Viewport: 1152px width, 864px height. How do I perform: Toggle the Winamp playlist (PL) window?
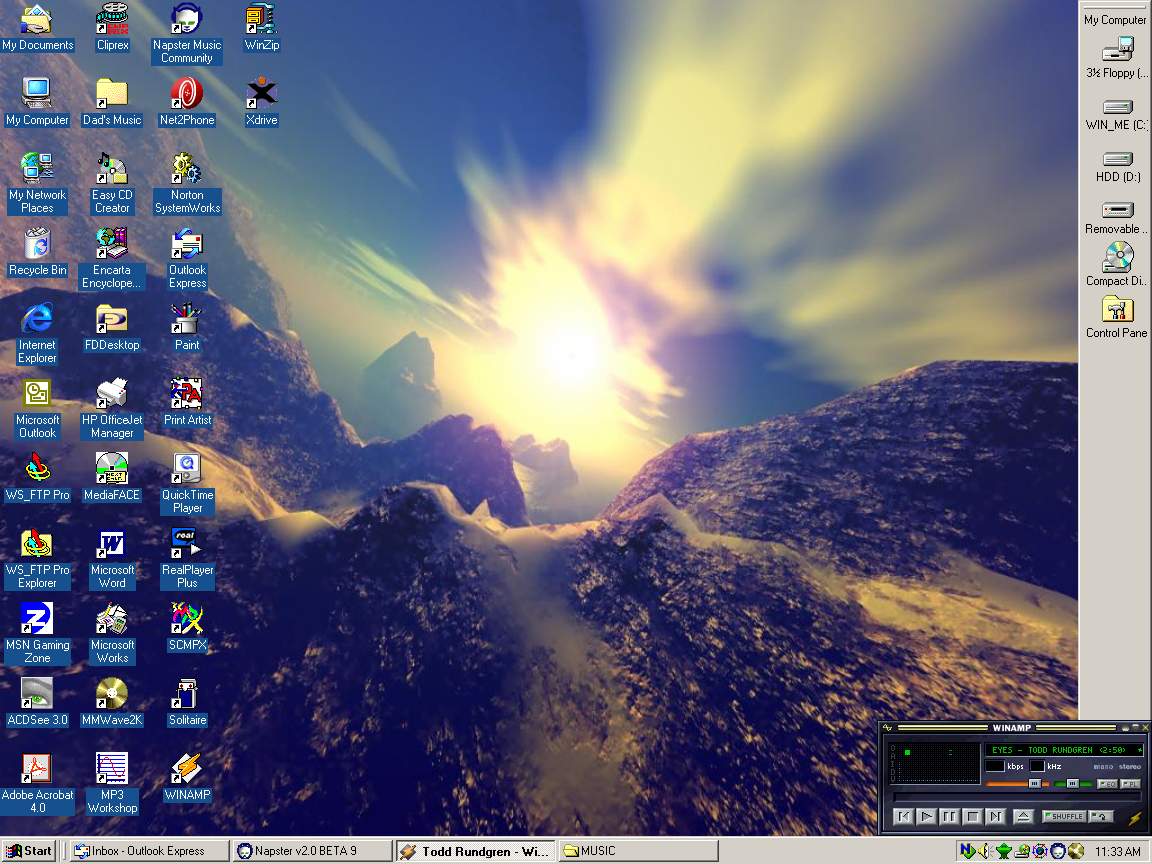1130,784
